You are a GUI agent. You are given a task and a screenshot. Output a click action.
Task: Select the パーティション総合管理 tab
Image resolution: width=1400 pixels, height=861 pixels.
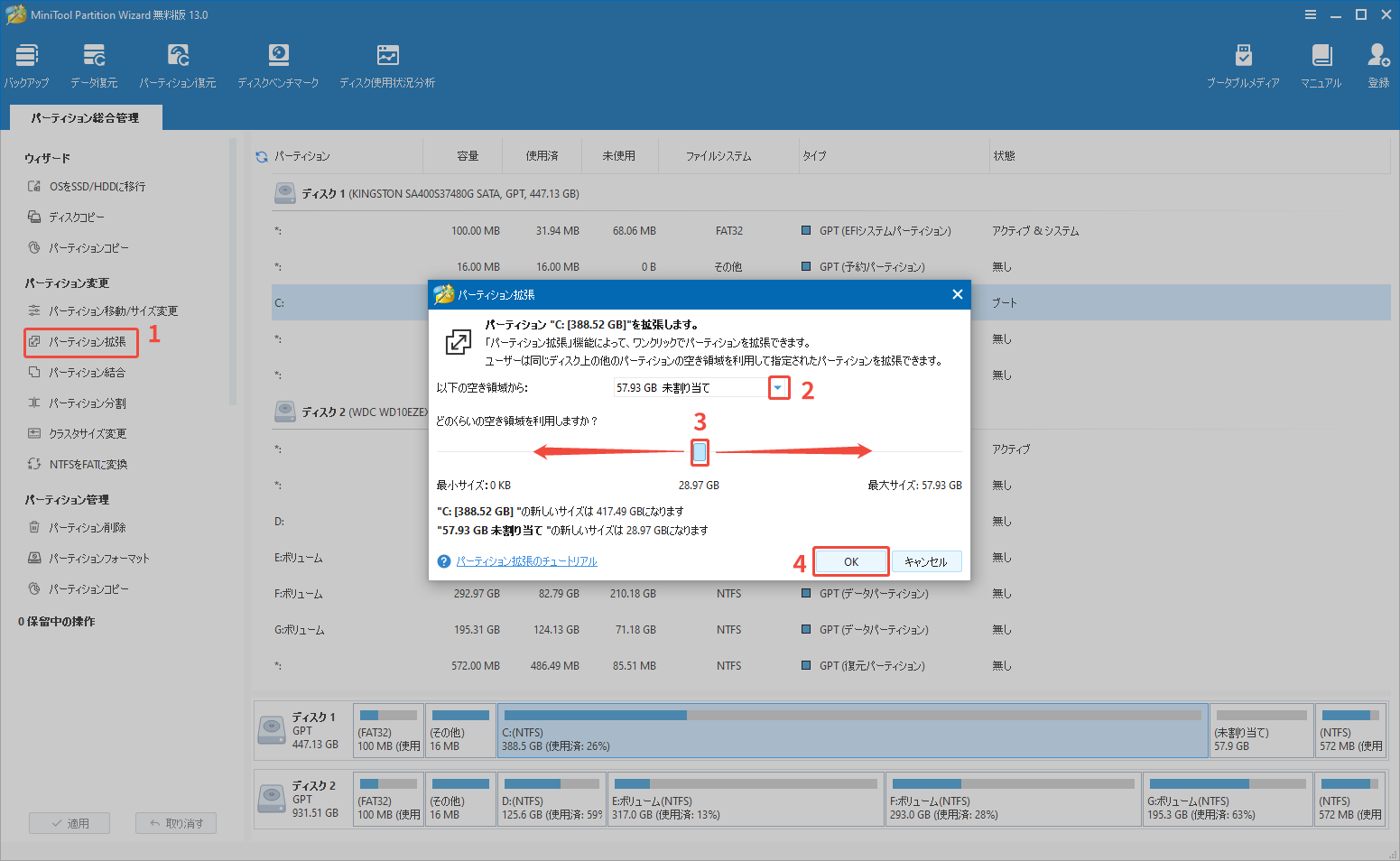coord(85,118)
